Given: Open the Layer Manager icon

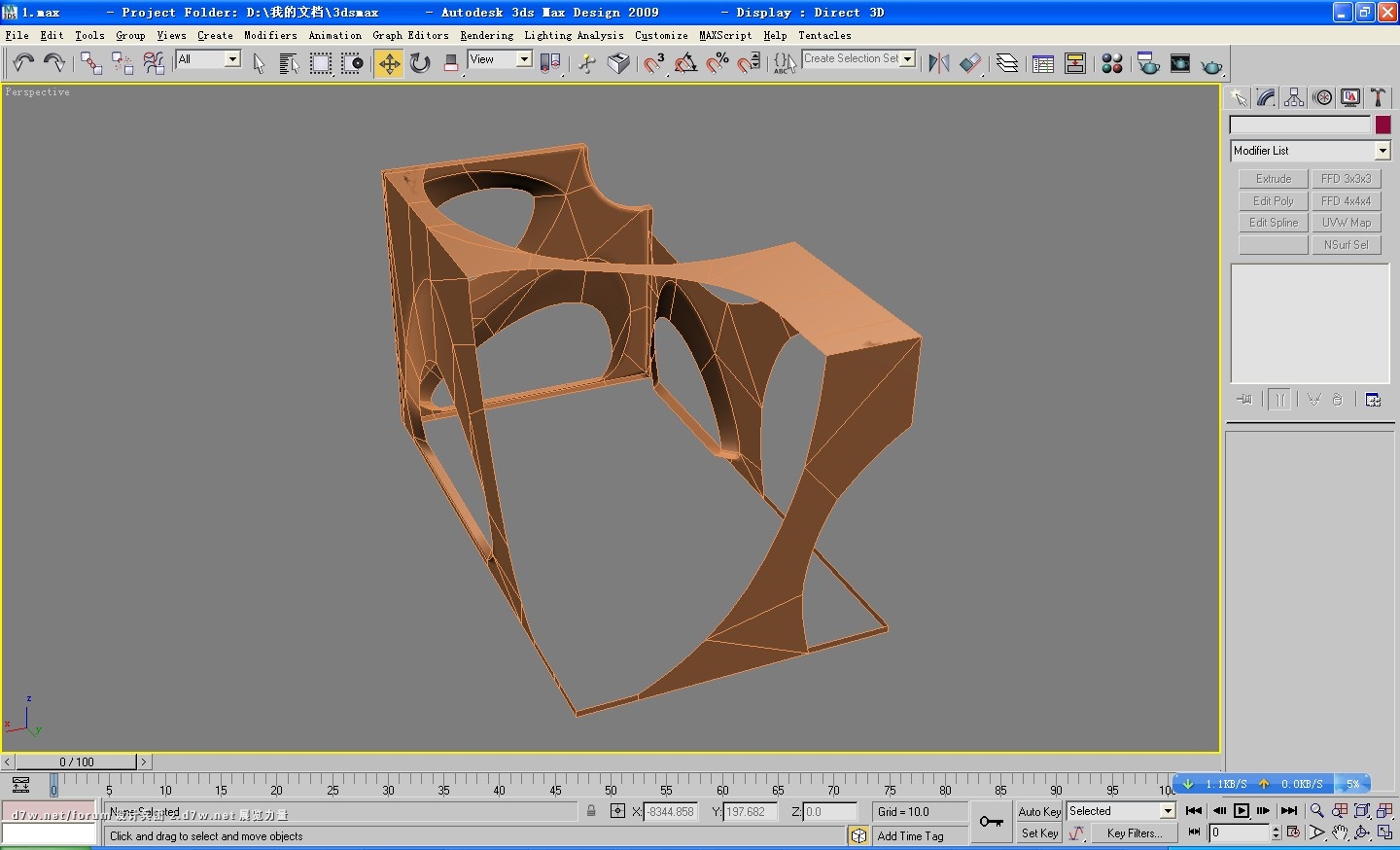Looking at the screenshot, I should 1007,63.
